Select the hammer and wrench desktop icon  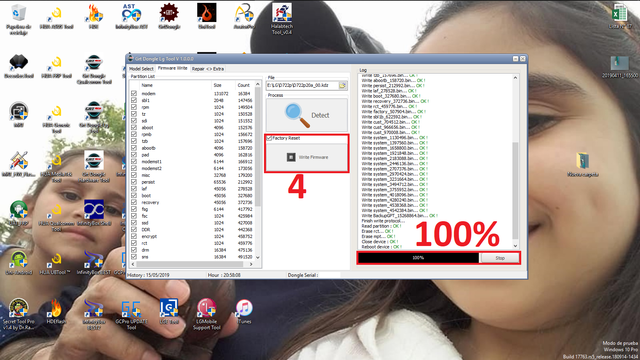point(18,164)
